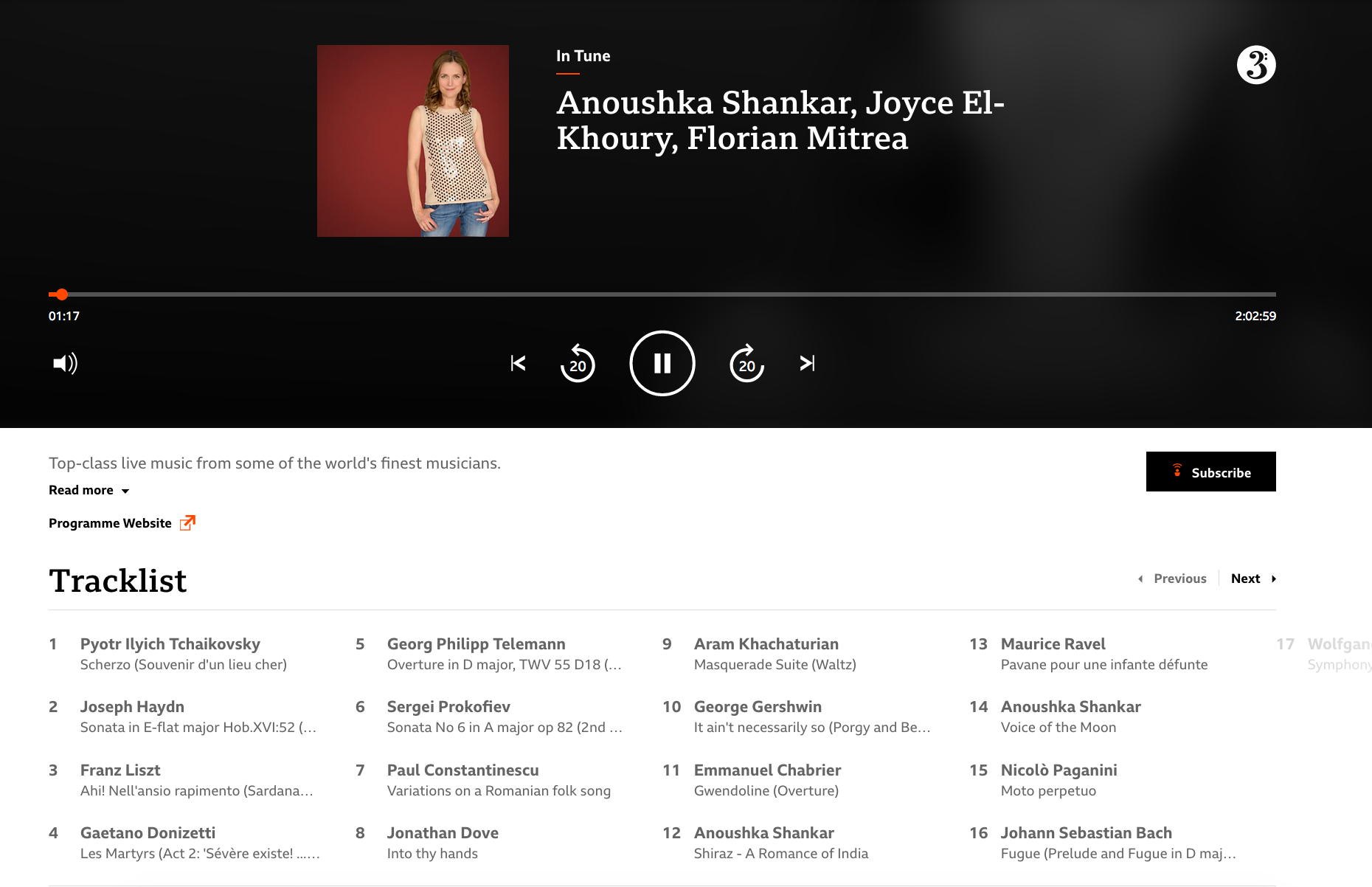1372x887 pixels.
Task: Show Next tracklist page
Action: pos(1253,579)
